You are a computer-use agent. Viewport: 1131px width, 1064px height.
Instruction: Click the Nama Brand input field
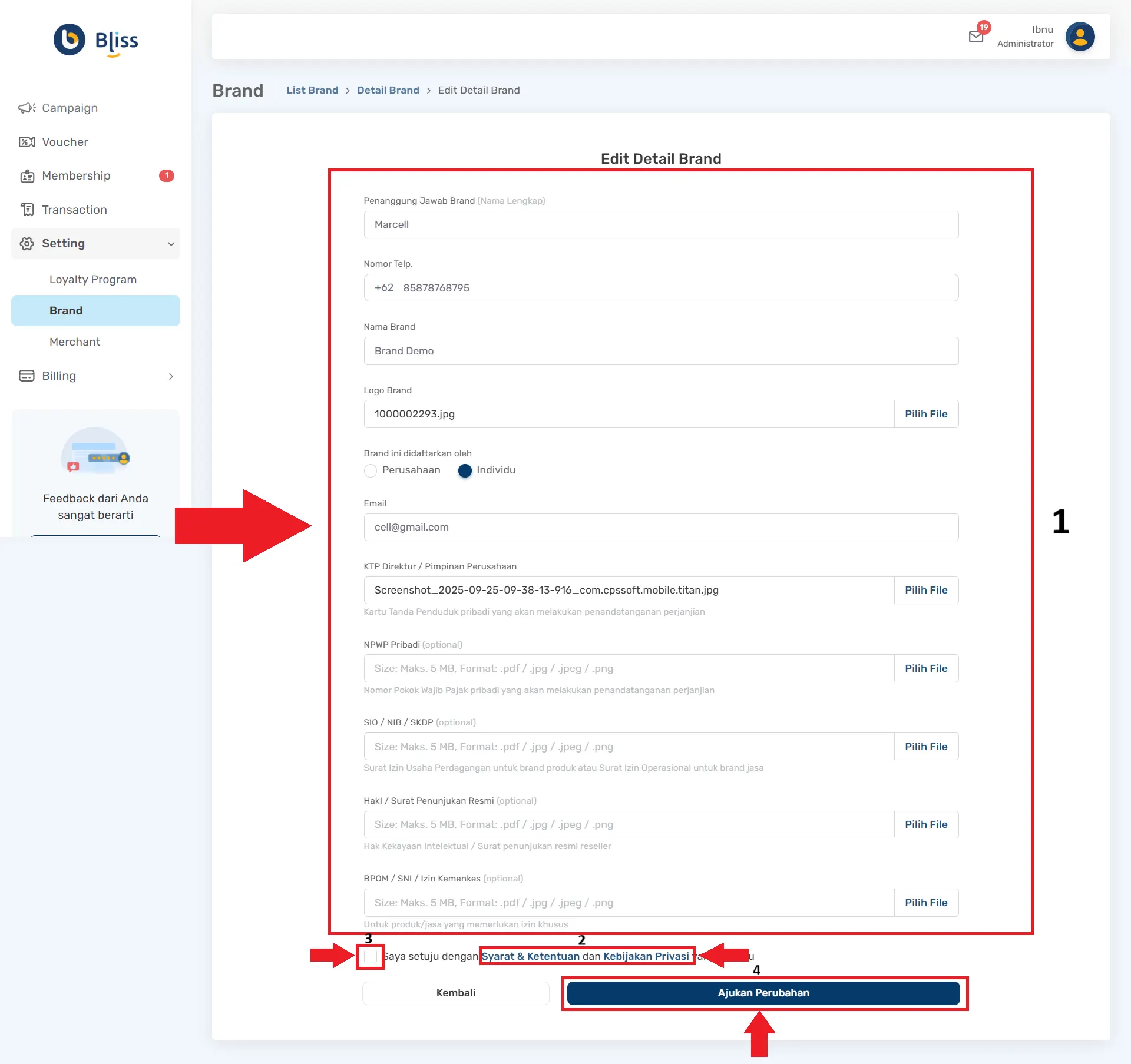tap(660, 351)
